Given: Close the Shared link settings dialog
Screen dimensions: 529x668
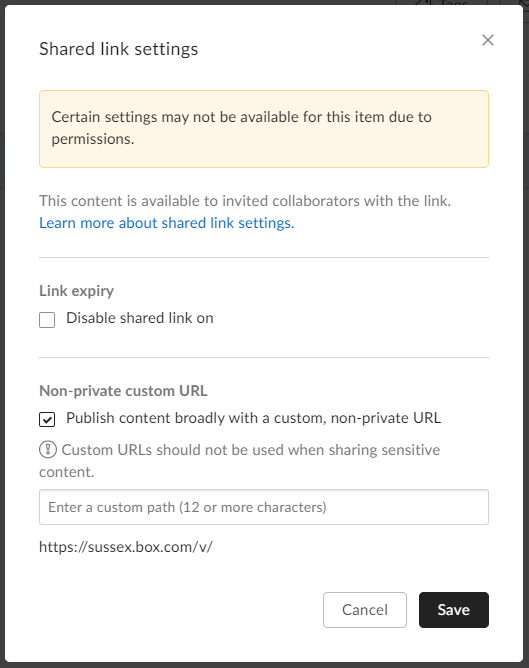Looking at the screenshot, I should point(488,40).
